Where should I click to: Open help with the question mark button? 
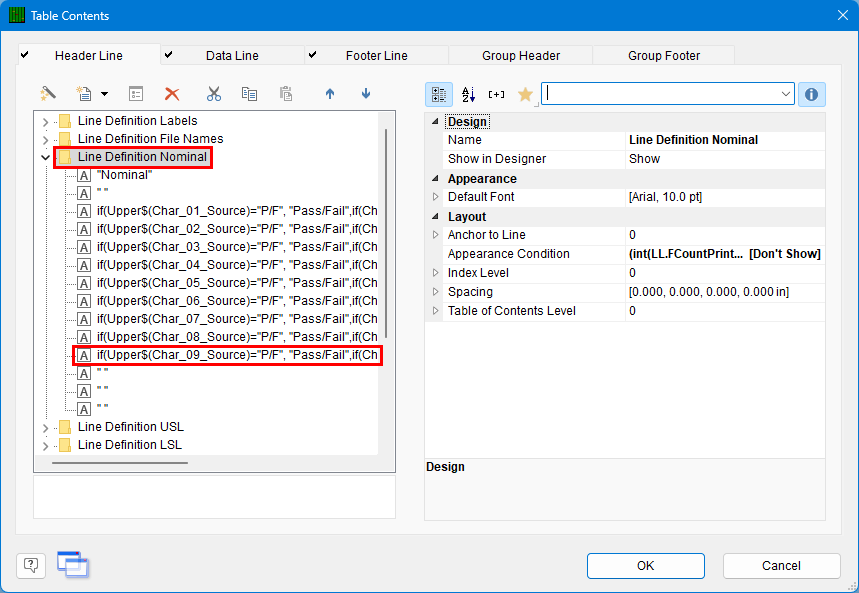point(31,565)
